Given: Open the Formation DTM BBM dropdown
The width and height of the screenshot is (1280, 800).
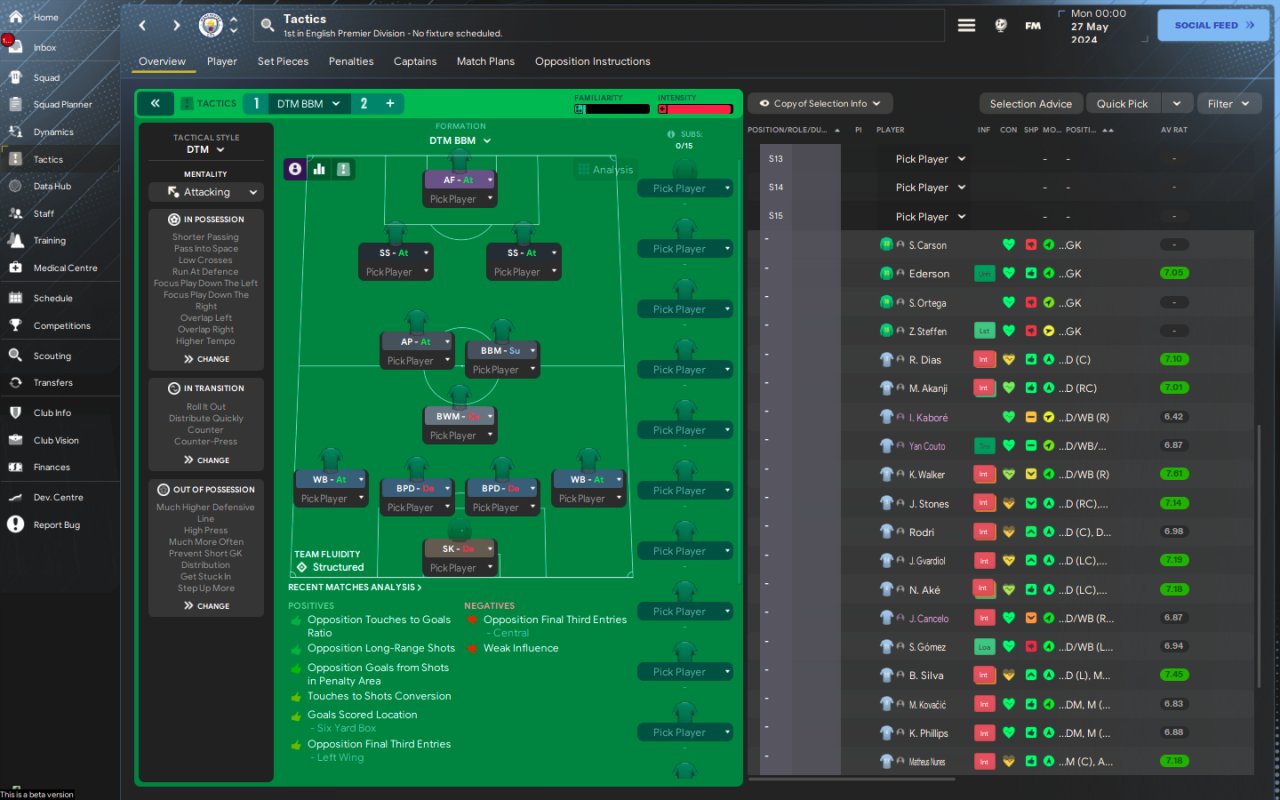Looking at the screenshot, I should tap(460, 141).
